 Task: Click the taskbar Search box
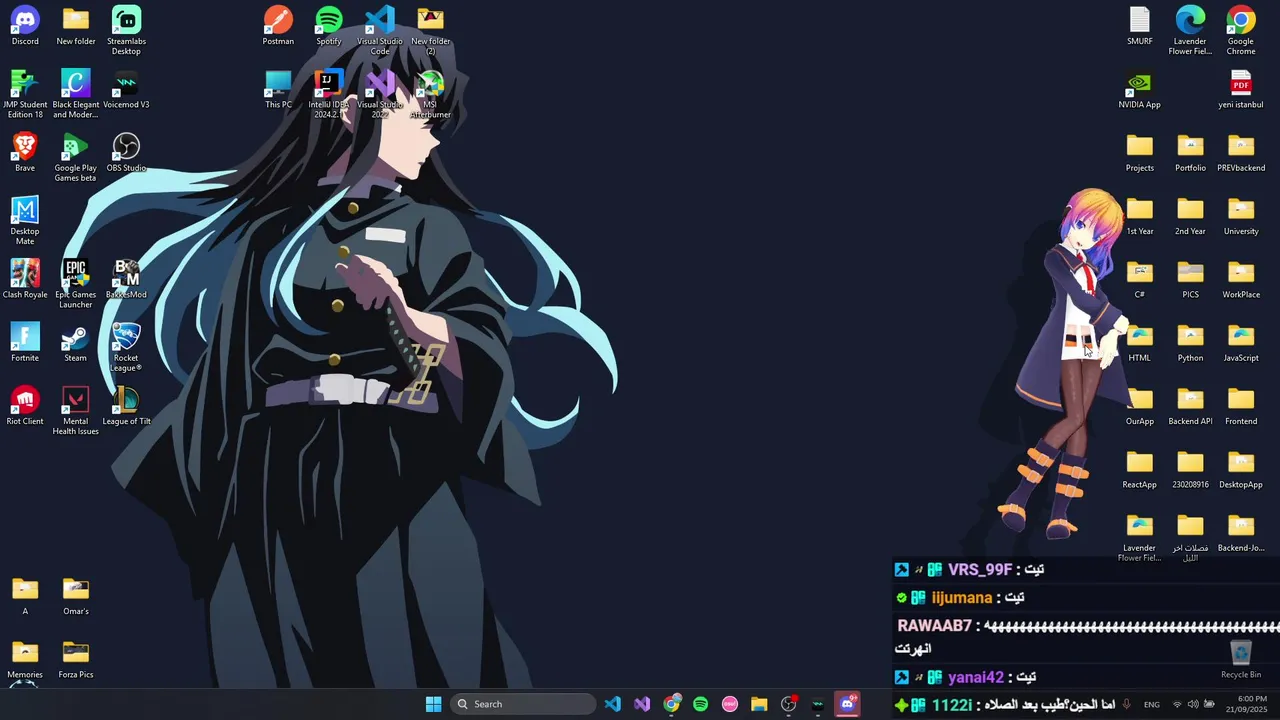522,704
